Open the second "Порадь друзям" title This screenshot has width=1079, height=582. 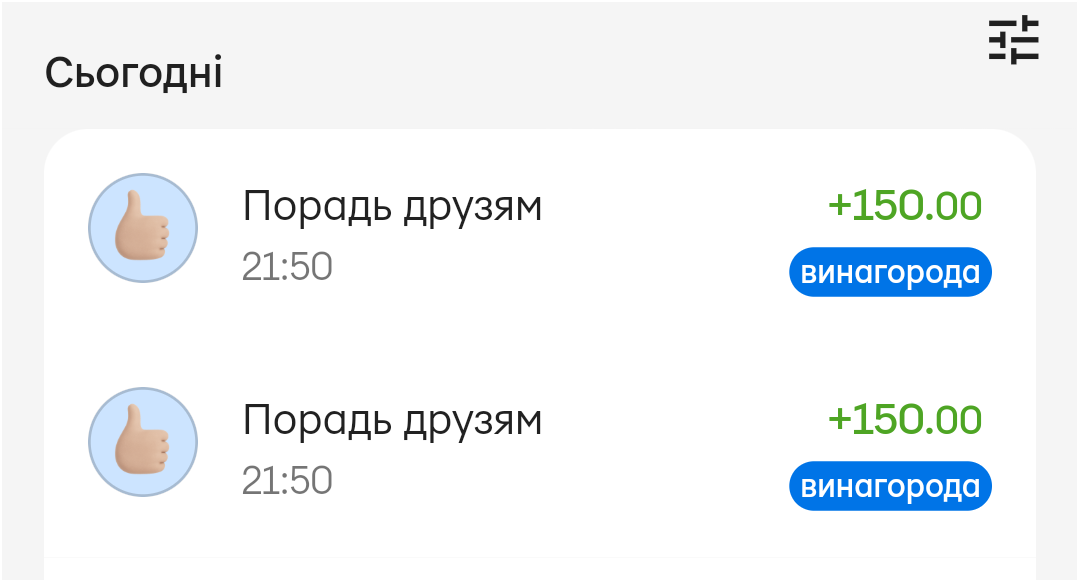point(392,420)
